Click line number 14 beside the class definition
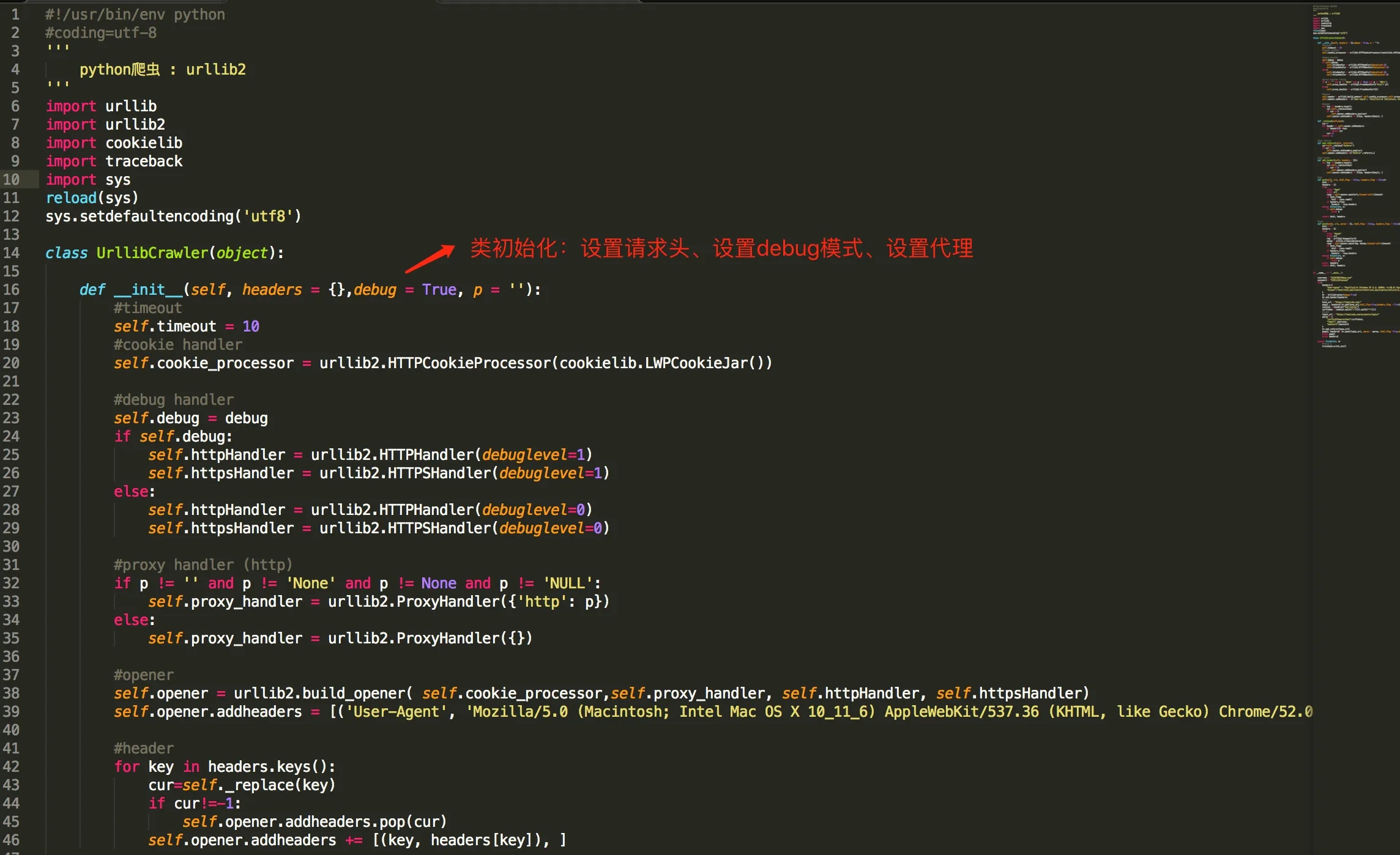The height and width of the screenshot is (855, 1400). pos(11,253)
